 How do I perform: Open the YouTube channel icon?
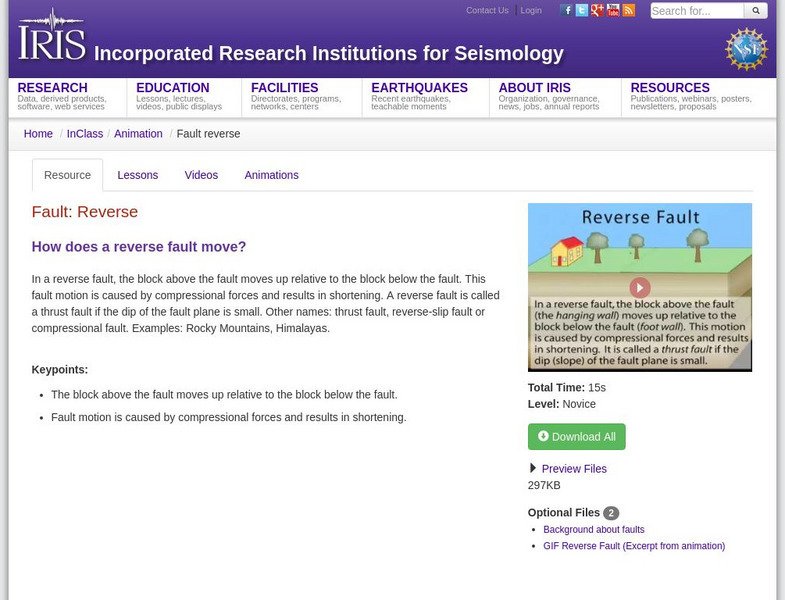click(x=613, y=10)
